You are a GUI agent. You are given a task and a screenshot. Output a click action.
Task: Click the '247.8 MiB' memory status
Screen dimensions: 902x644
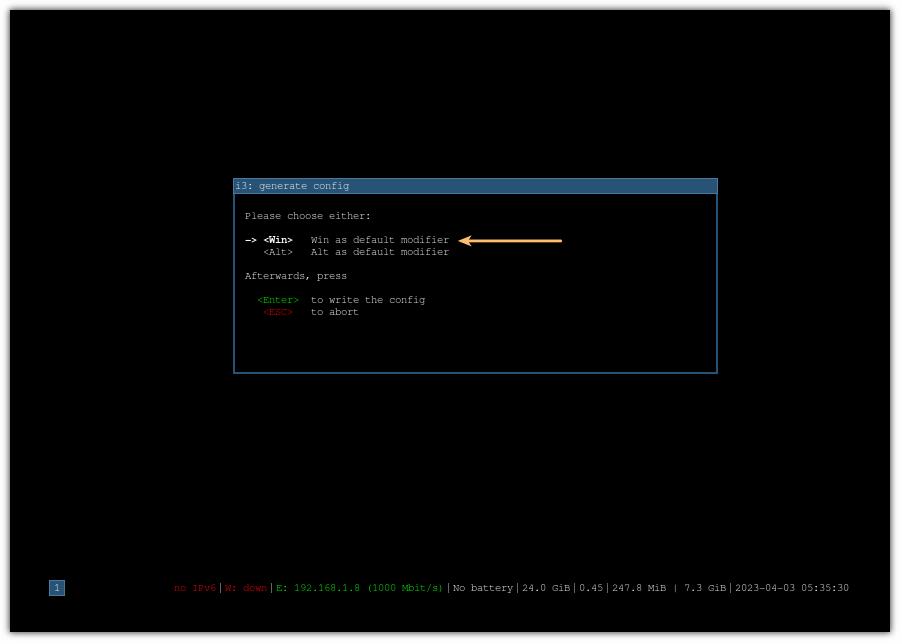639,588
